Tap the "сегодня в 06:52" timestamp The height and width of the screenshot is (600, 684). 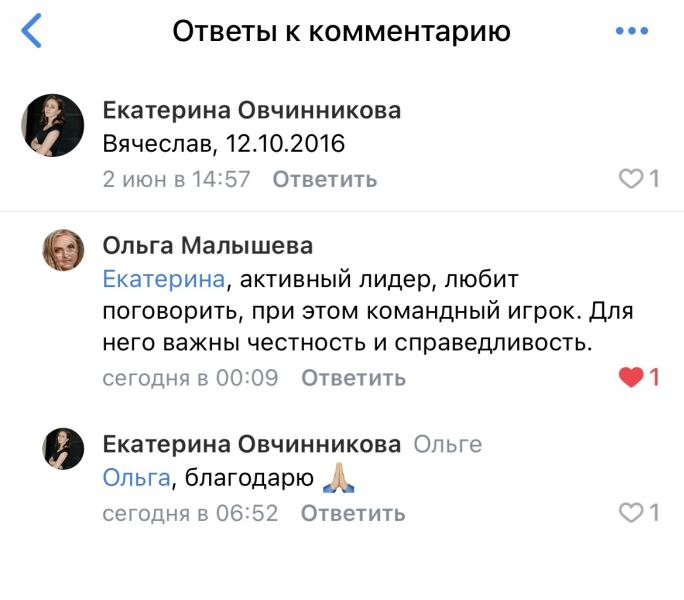tap(190, 514)
